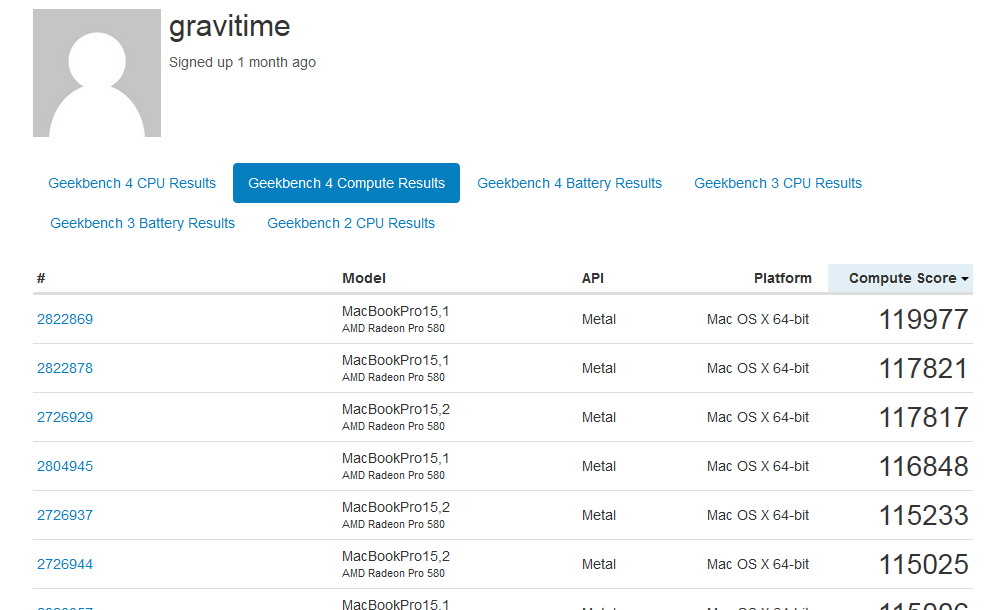Screen dimensions: 998x610
Task: Click the gravitime profile avatar image
Action: 97,73
